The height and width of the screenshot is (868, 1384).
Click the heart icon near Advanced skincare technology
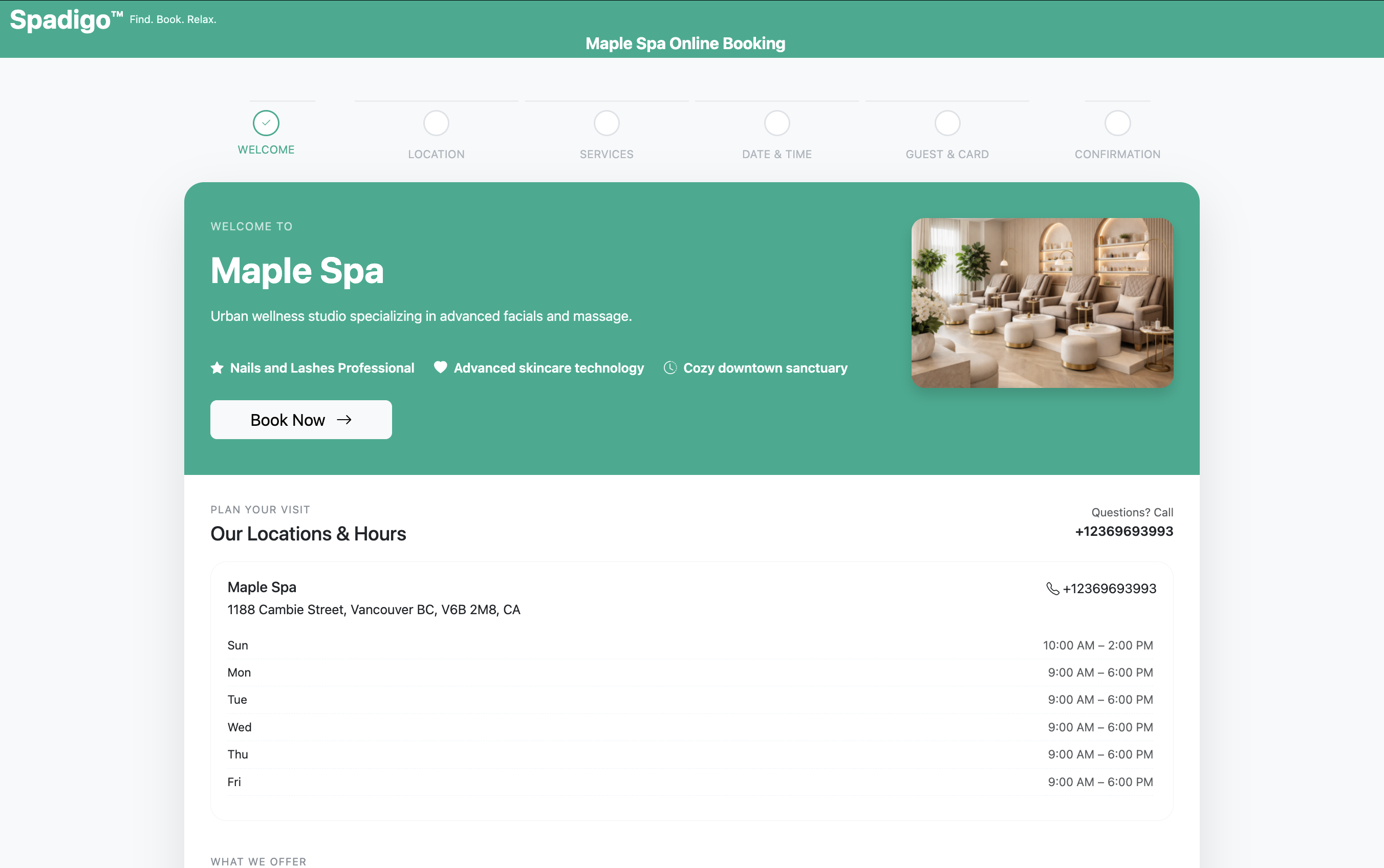click(x=440, y=367)
